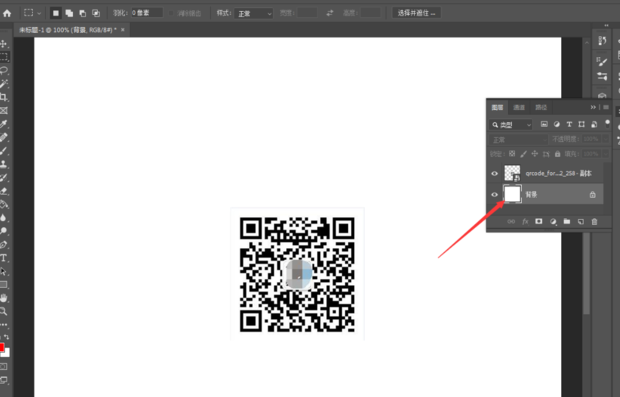Viewport: 620px width, 397px height.
Task: Select the History Brush tool
Action: coord(4,177)
